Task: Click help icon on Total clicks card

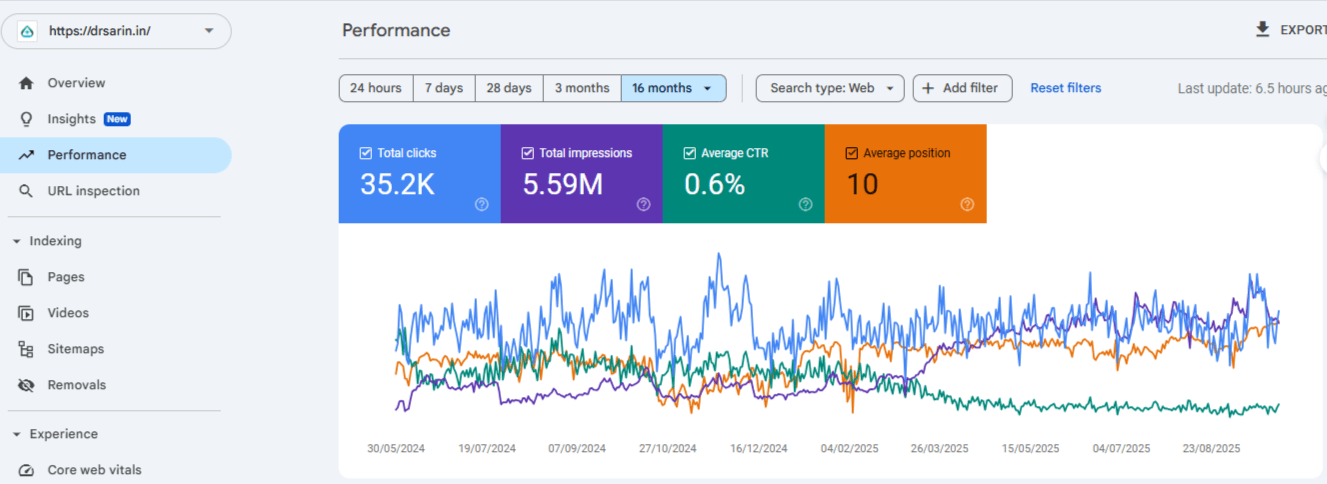Action: point(481,204)
